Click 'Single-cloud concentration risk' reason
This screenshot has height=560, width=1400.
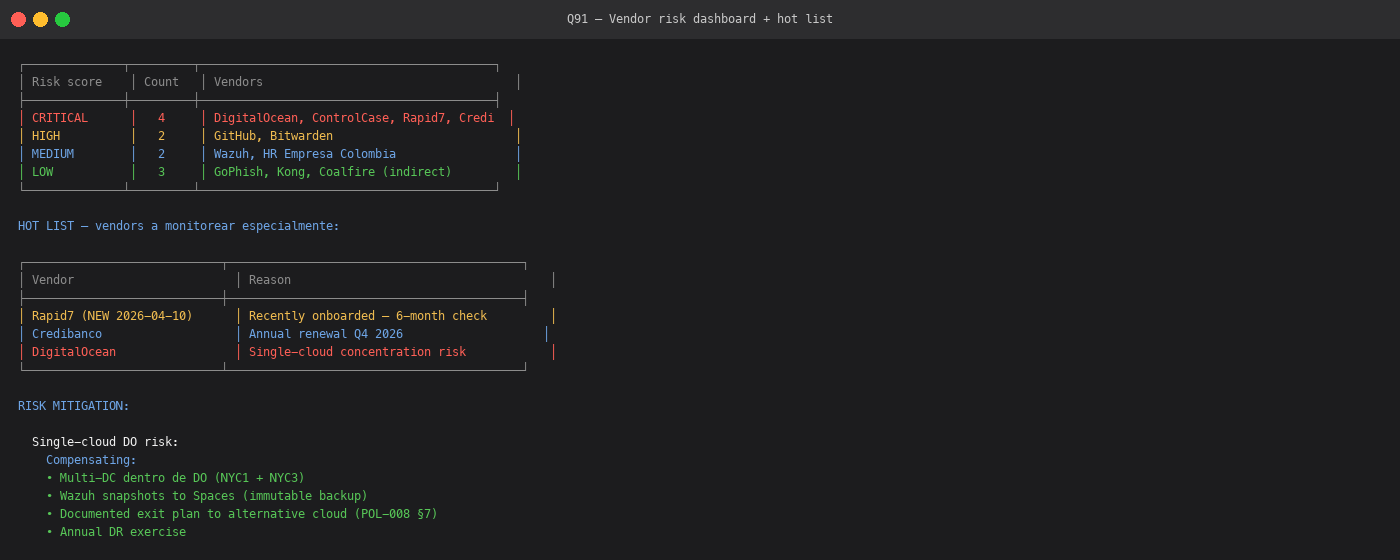point(357,352)
